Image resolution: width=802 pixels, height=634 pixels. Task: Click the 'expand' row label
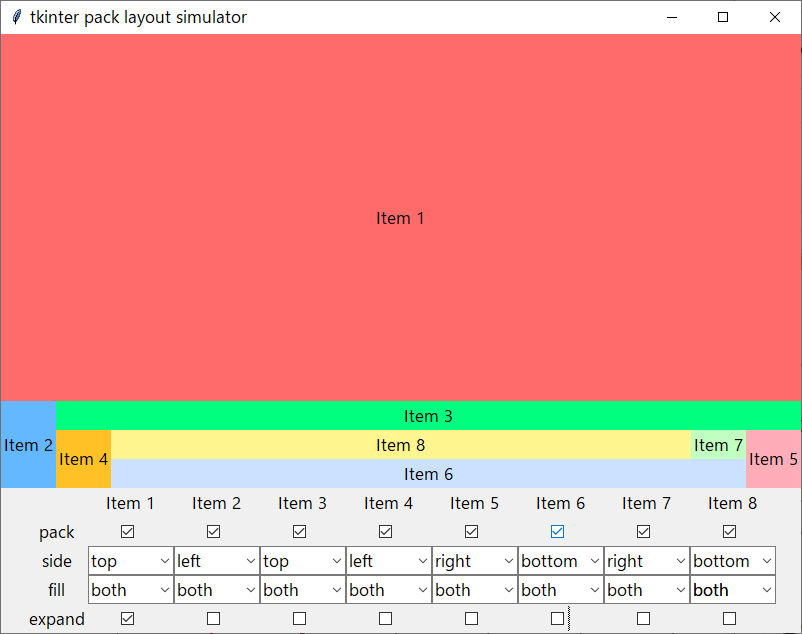pyautogui.click(x=57, y=619)
